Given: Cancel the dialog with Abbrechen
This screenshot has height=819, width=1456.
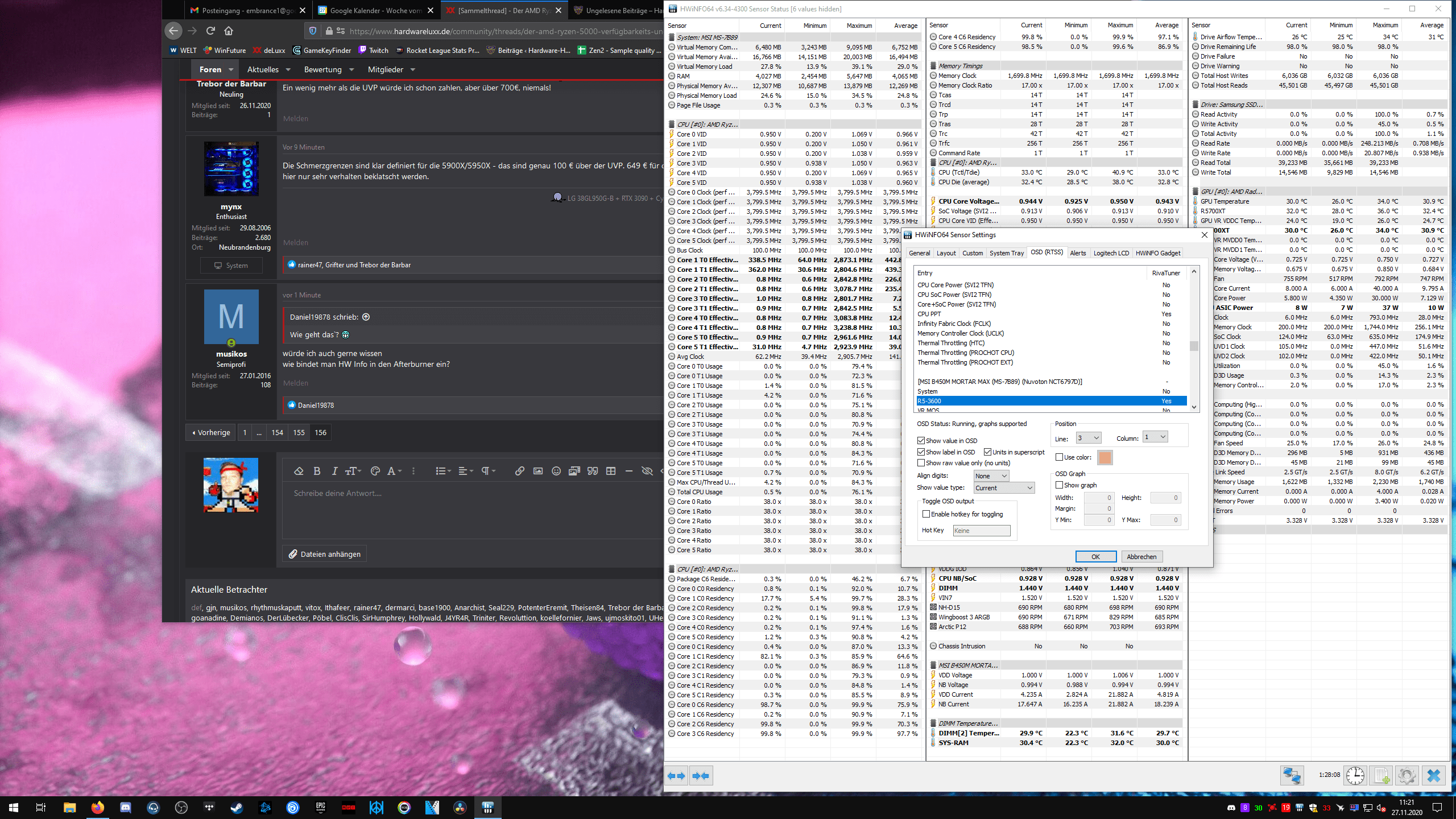Looking at the screenshot, I should pyautogui.click(x=1141, y=557).
